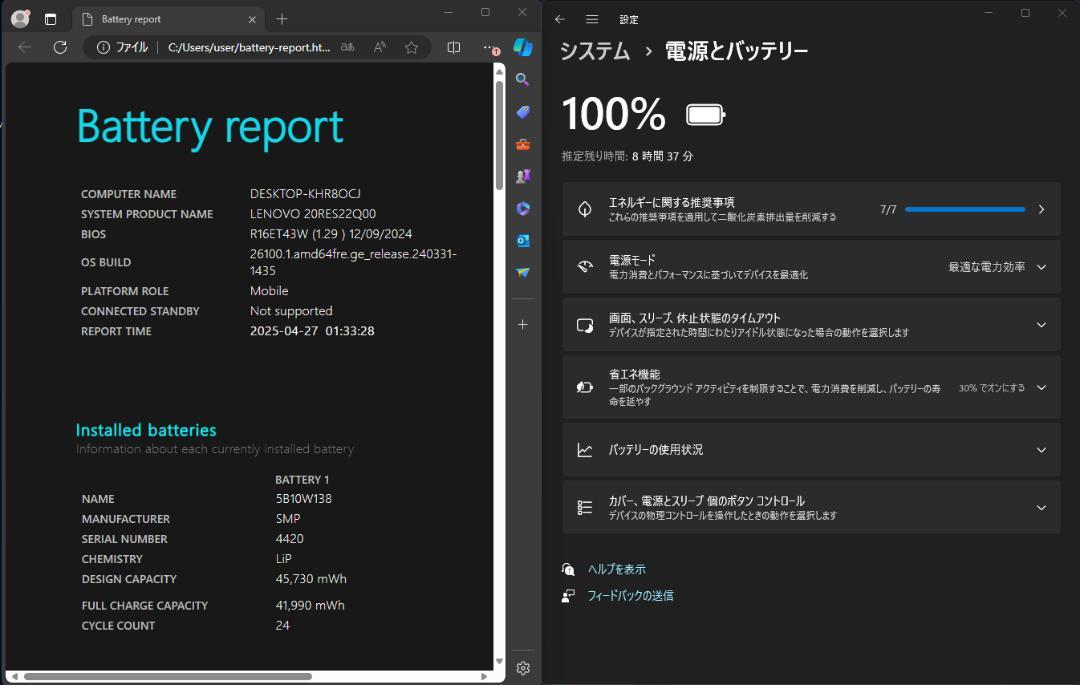
Task: Open the sidebar Shopping tag icon
Action: 523,112
